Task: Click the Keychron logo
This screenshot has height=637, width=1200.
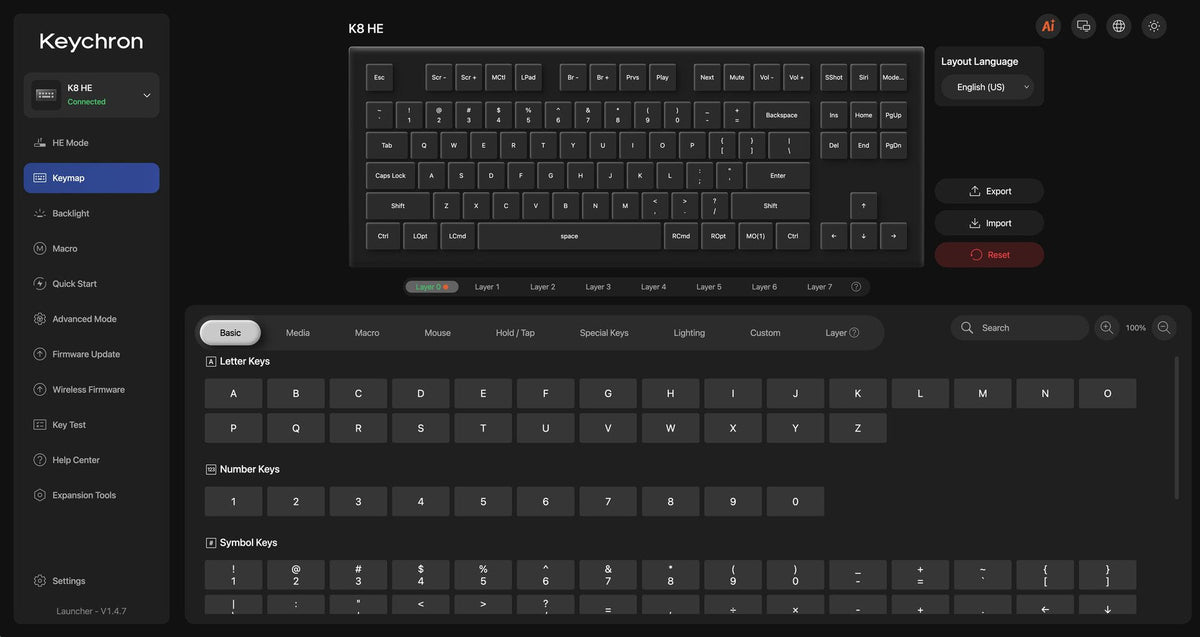Action: click(x=91, y=42)
